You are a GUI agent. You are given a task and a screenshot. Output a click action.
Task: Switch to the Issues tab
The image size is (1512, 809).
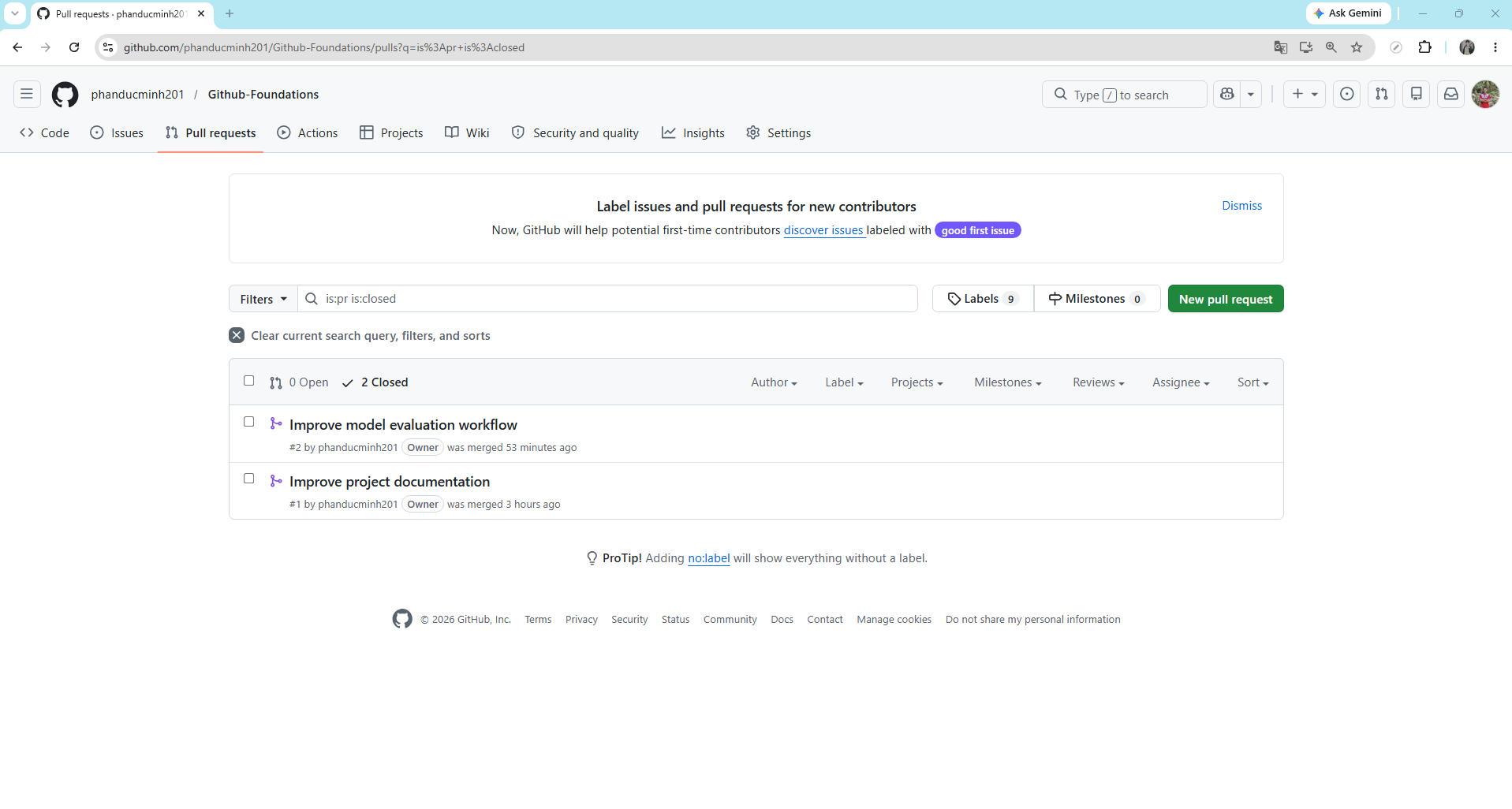[117, 133]
